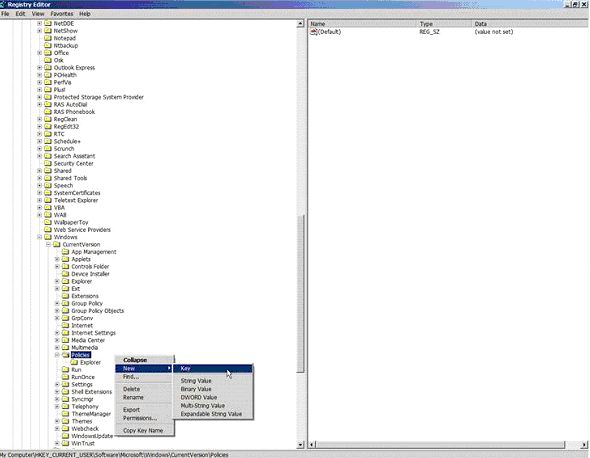The image size is (590, 458).
Task: Click the RunOnce folder icon
Action: pos(65,377)
